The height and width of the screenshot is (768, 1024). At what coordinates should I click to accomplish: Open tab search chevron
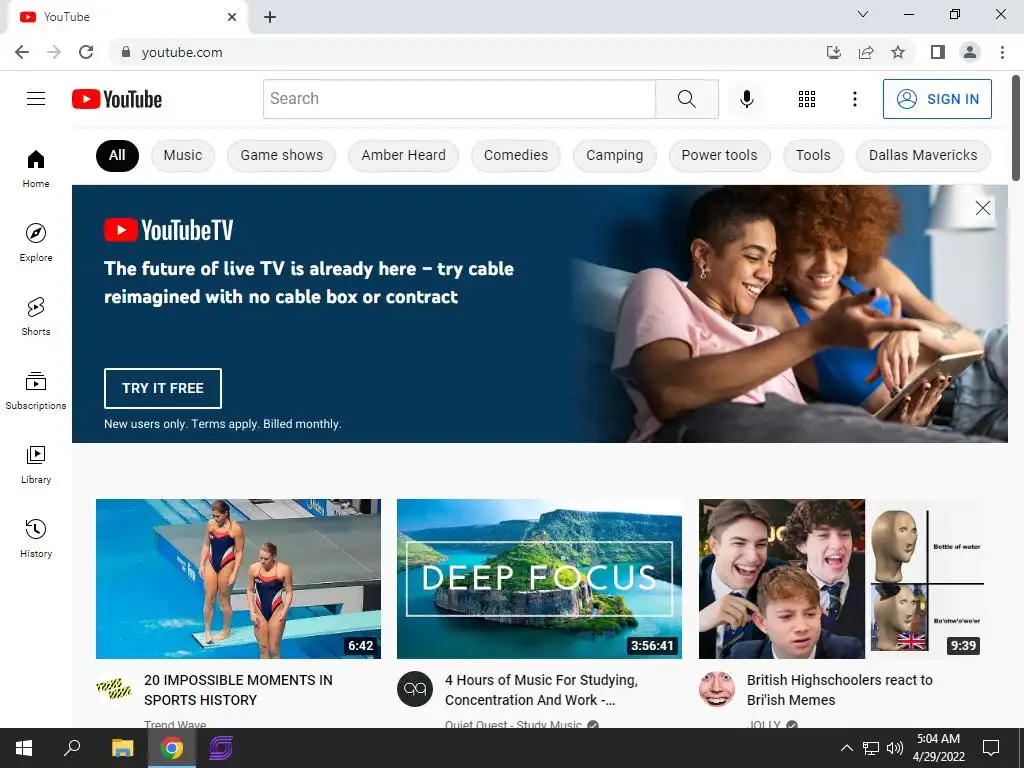pyautogui.click(x=863, y=14)
